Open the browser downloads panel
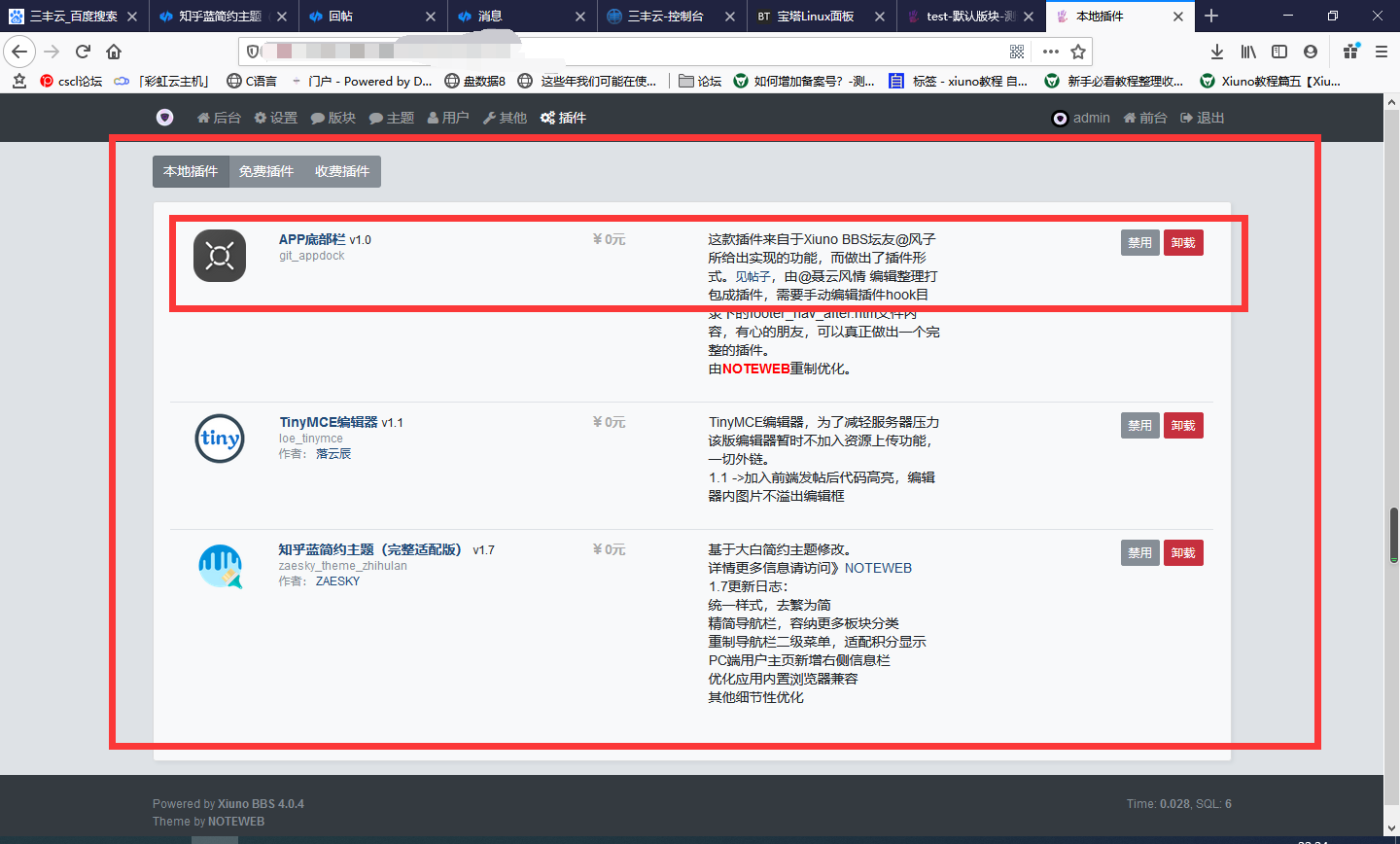The width and height of the screenshot is (1400, 844). pos(1217,52)
